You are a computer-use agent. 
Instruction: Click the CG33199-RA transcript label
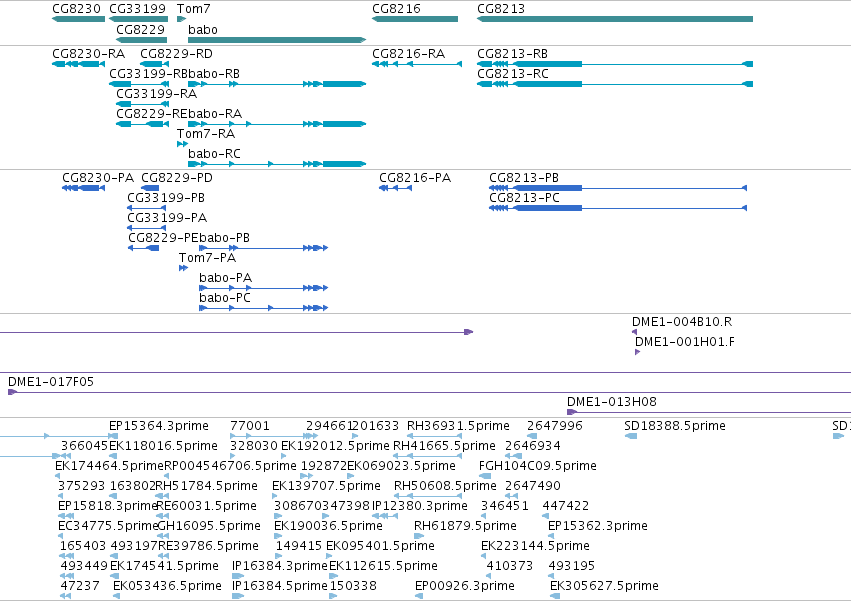coord(157,94)
